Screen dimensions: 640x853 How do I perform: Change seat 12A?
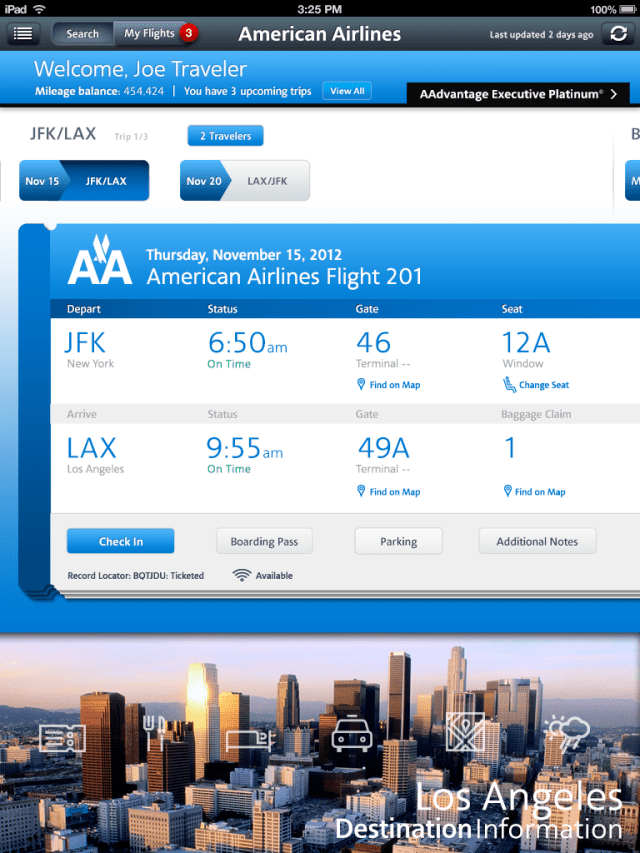[x=536, y=385]
